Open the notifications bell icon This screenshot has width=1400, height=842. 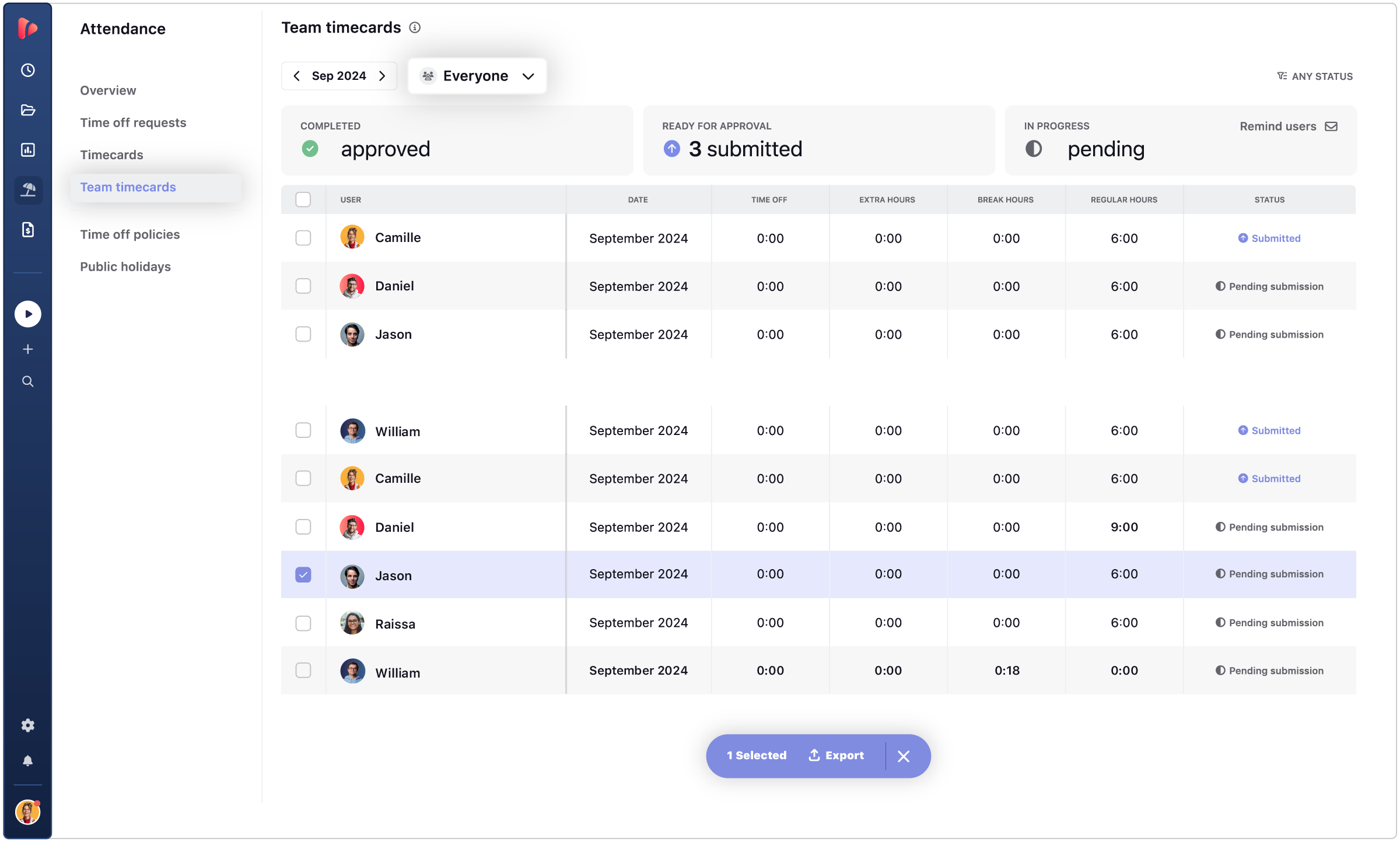(x=27, y=761)
